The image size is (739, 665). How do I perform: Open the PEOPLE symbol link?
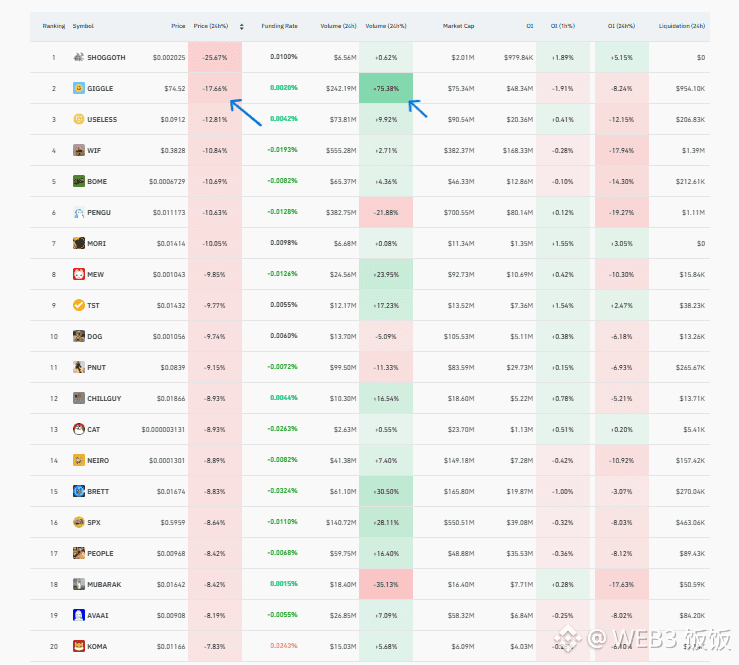[x=100, y=553]
